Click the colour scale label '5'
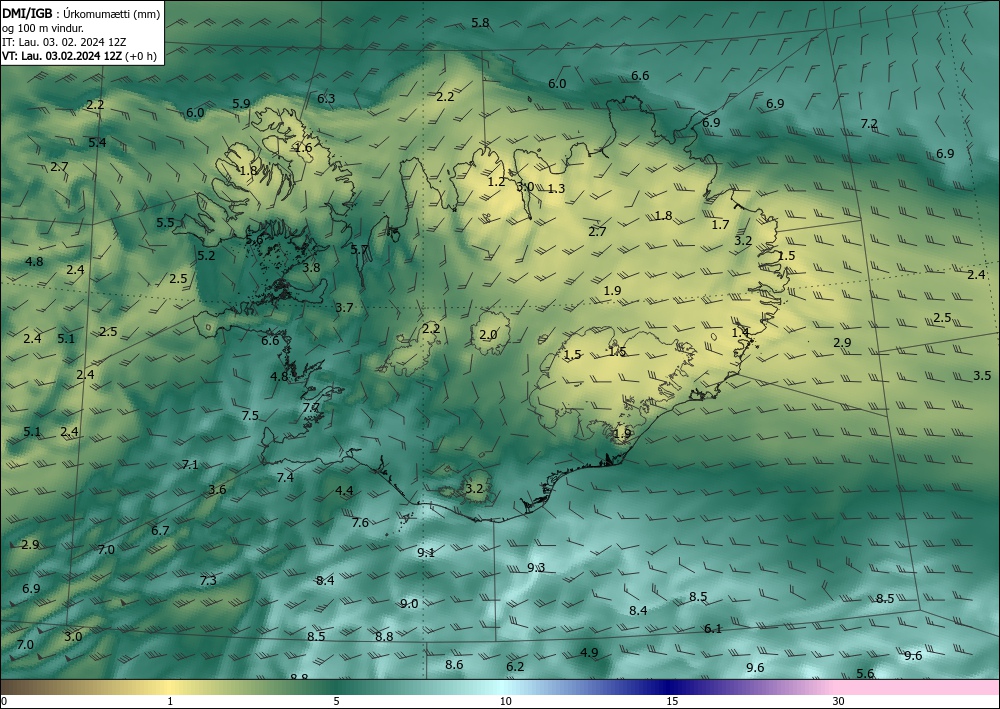The width and height of the screenshot is (1000, 709). pyautogui.click(x=336, y=701)
